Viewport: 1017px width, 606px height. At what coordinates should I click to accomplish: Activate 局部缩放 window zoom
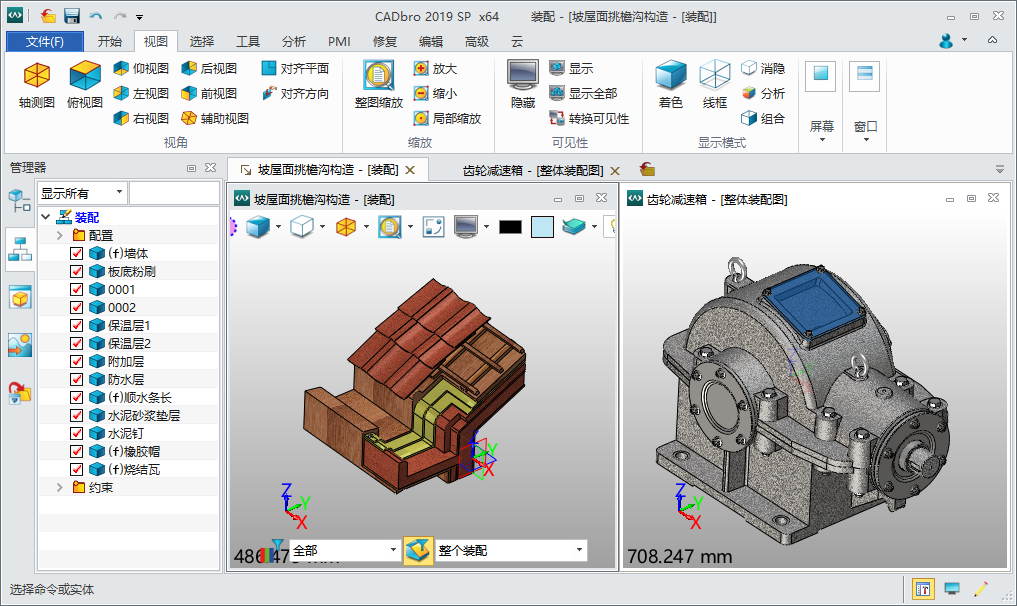tap(448, 118)
